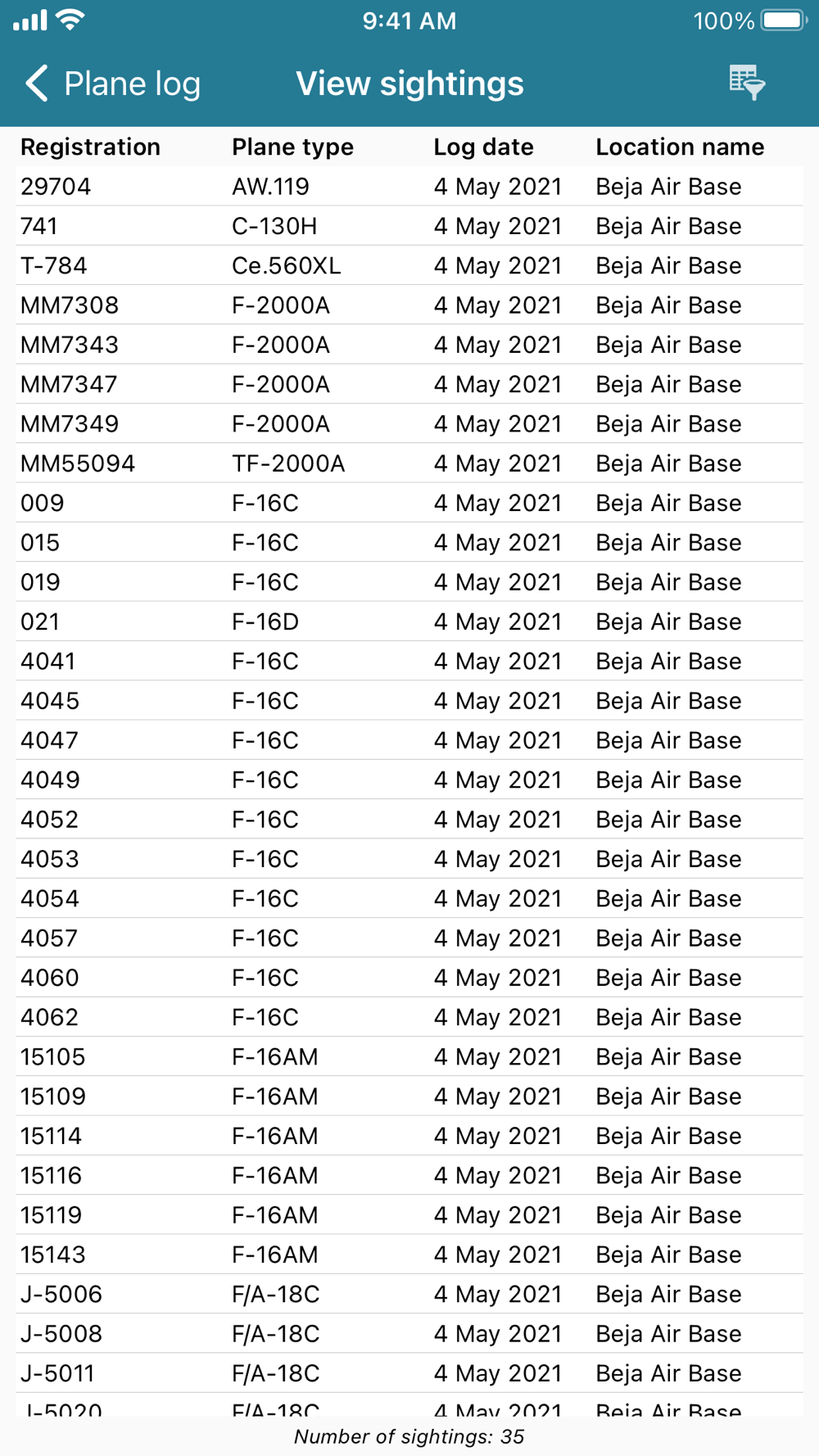819x1456 pixels.
Task: Select the J-5011 sighting row
Action: [409, 1373]
